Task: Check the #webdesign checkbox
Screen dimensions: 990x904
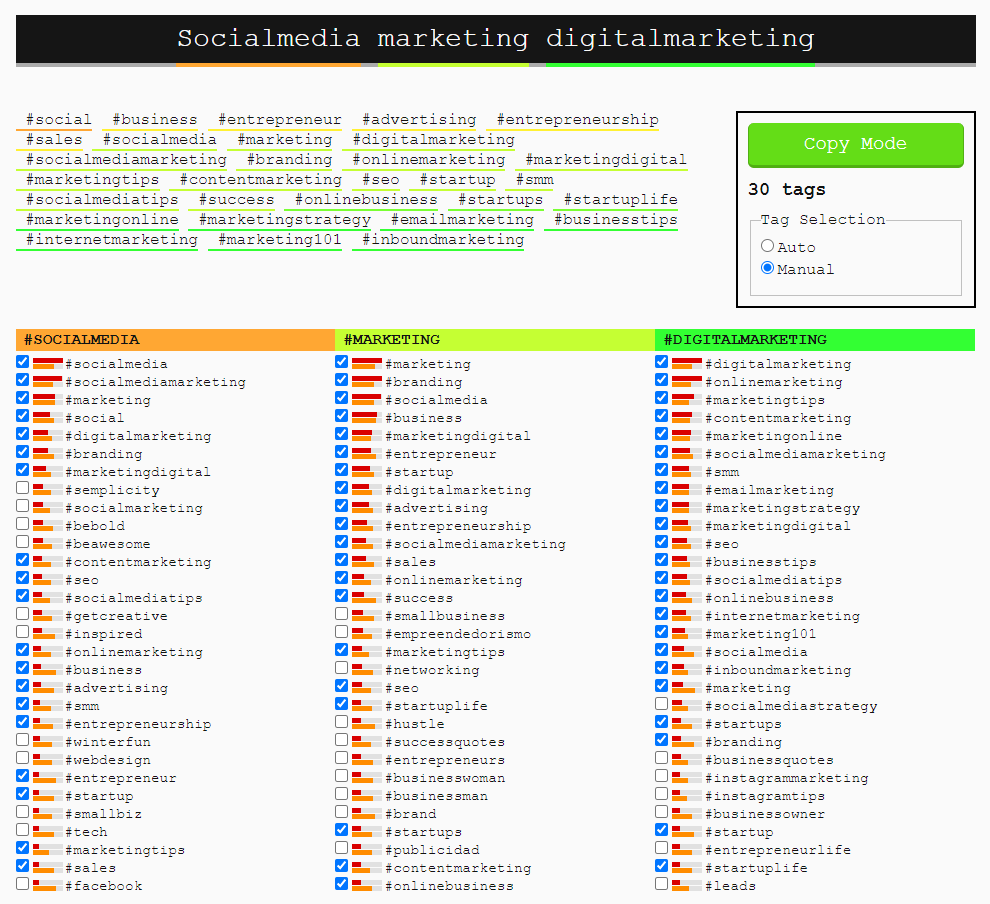Action: click(x=23, y=758)
